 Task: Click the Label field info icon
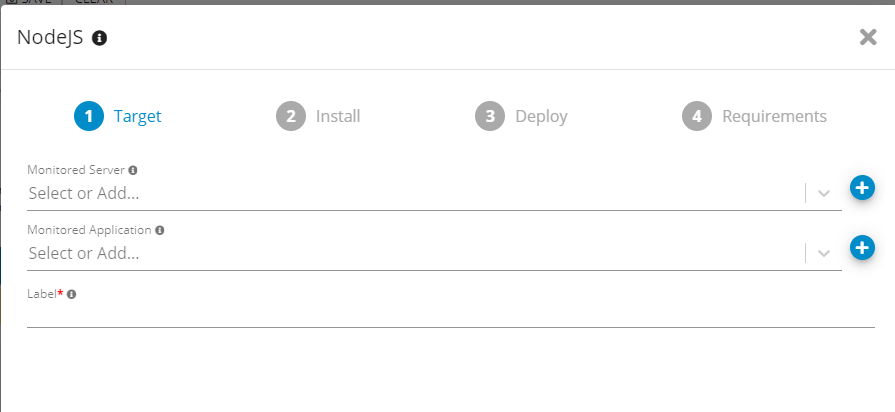[71, 295]
